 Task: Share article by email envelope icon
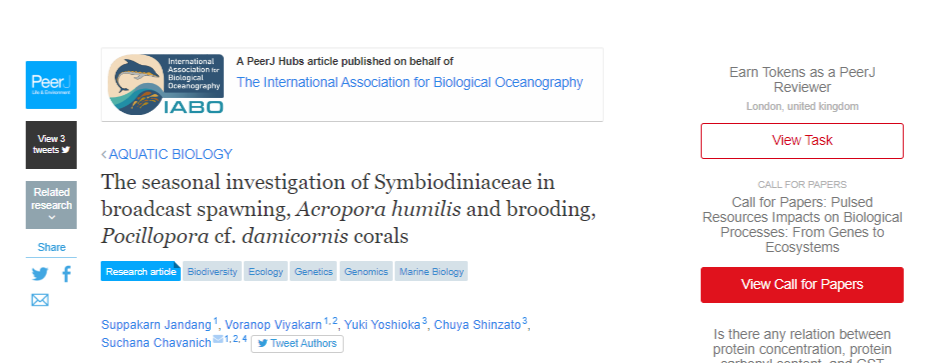coord(40,300)
